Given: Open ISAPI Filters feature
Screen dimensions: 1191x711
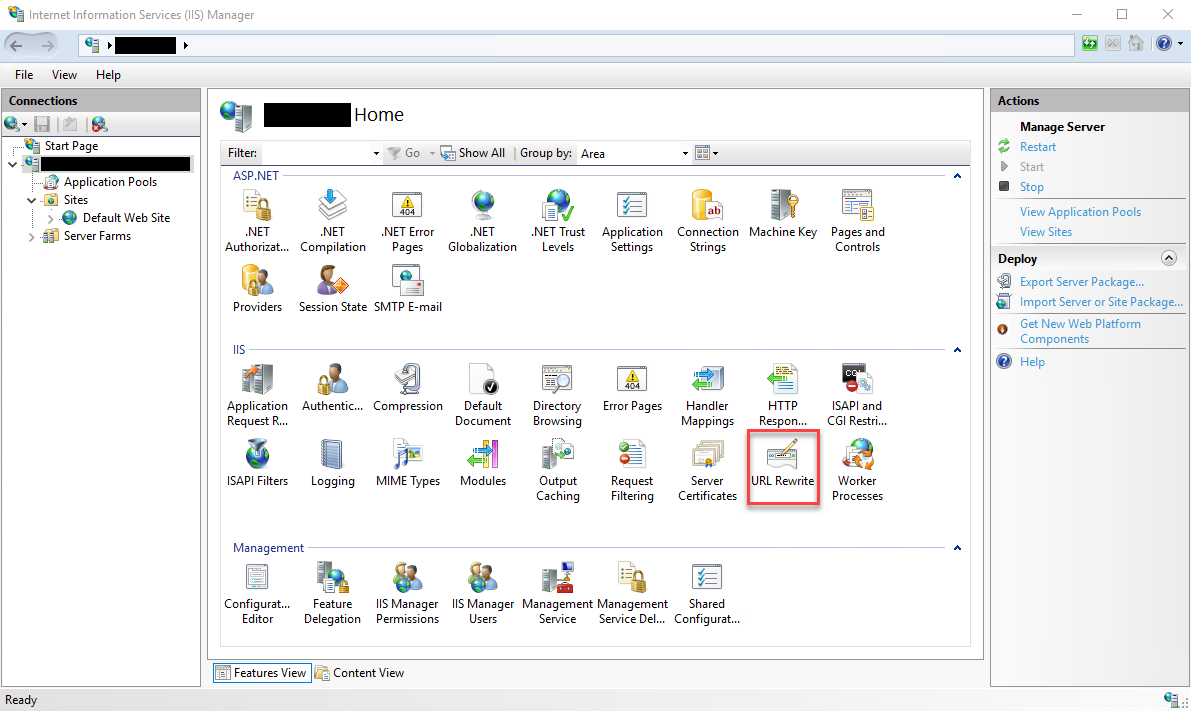Looking at the screenshot, I should pyautogui.click(x=257, y=463).
